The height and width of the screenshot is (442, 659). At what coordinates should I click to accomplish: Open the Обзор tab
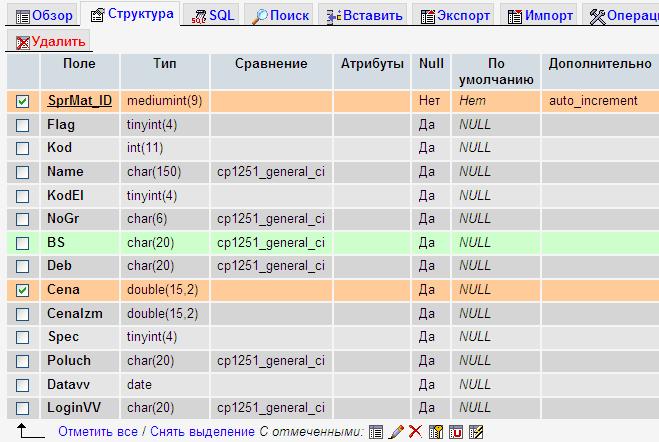[40, 16]
